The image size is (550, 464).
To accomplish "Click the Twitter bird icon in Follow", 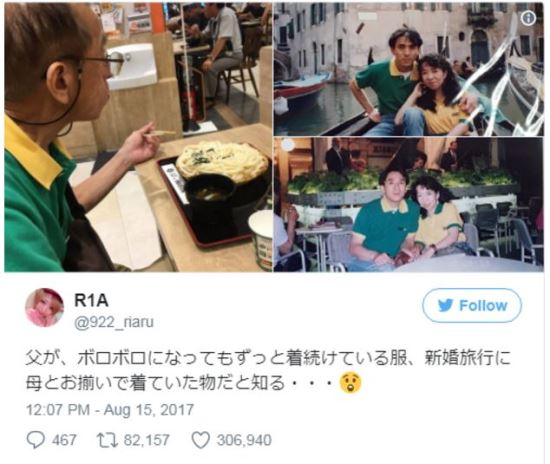I will click(x=445, y=305).
